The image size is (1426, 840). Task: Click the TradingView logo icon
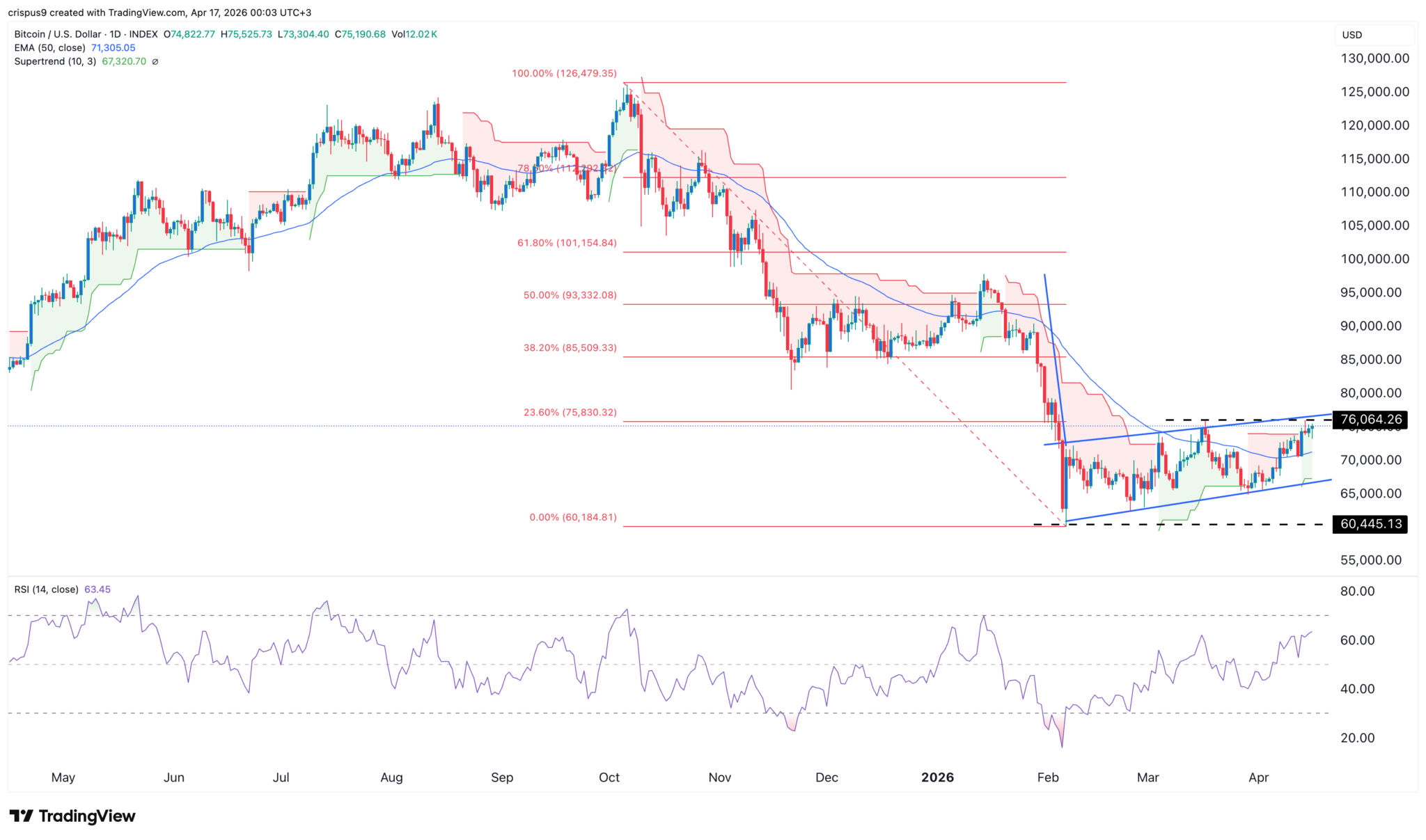21,816
